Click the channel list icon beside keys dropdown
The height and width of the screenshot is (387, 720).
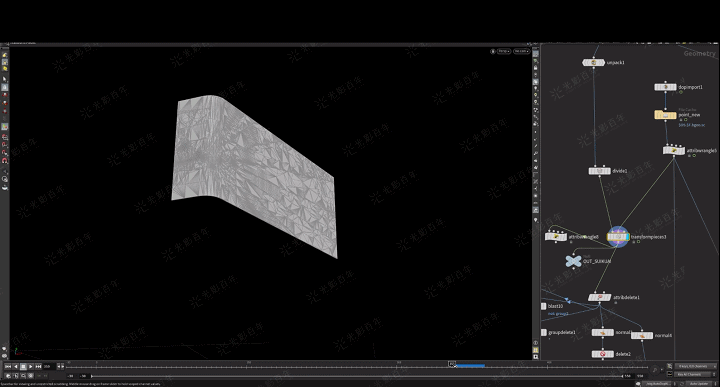pyautogui.click(x=669, y=366)
